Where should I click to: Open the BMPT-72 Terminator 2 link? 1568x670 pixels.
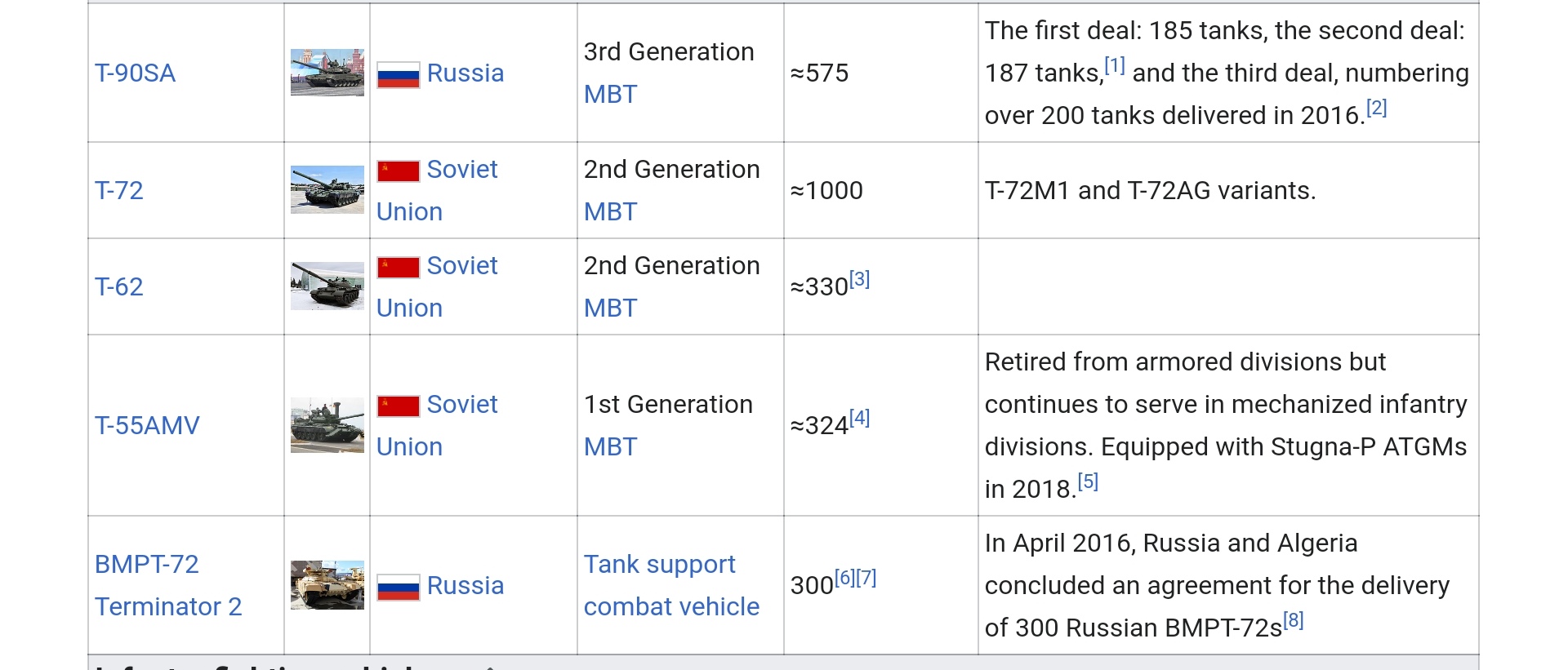tap(167, 585)
